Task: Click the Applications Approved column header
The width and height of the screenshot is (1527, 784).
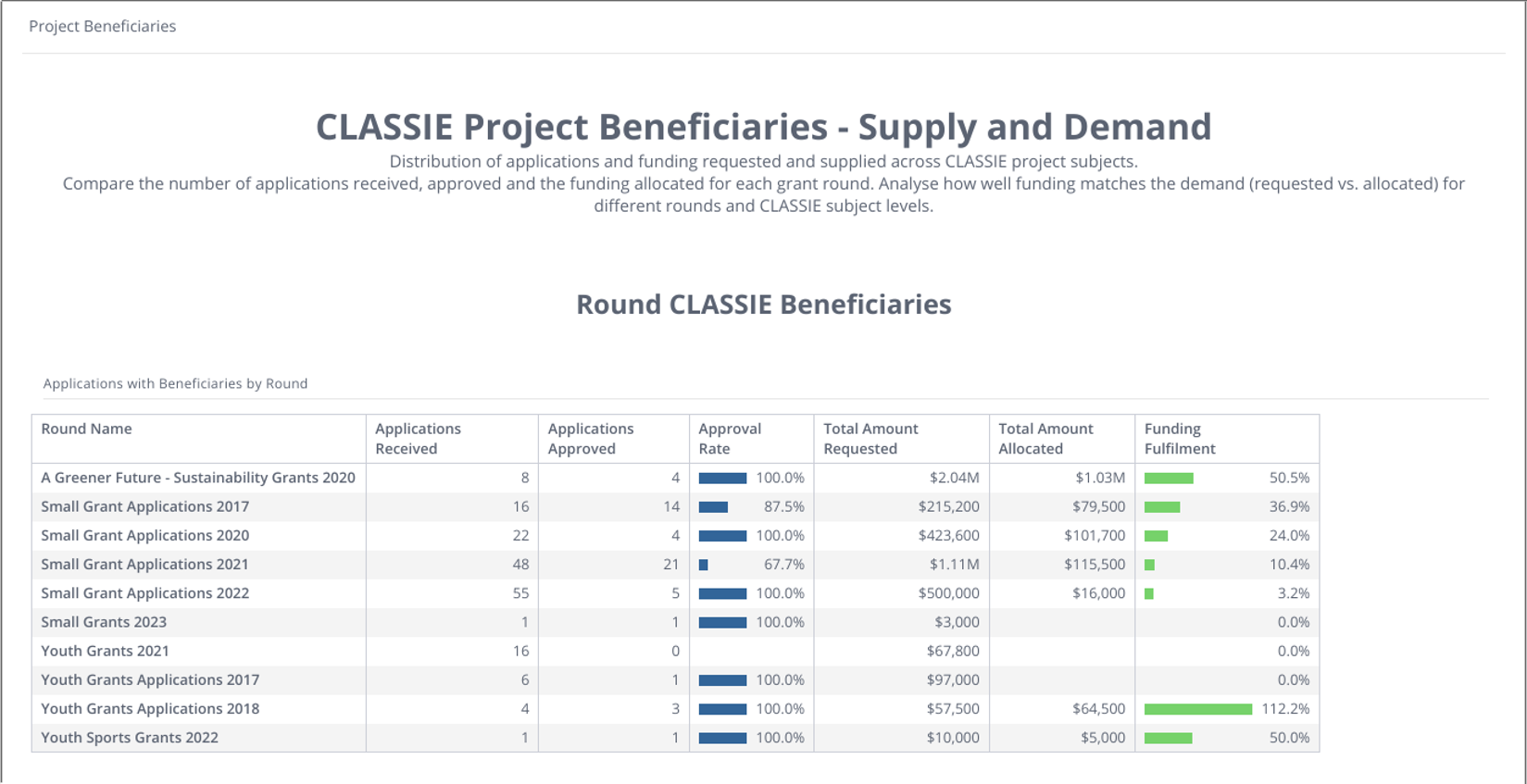Action: click(590, 439)
